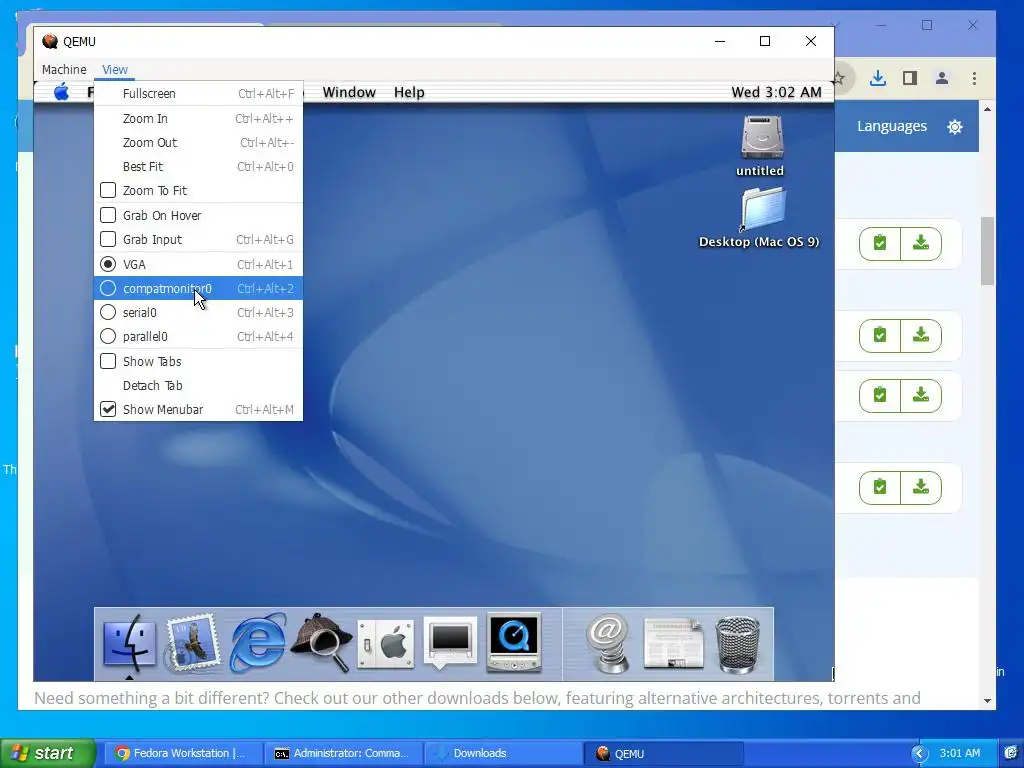Switch to Administrator Command Prompt taskbar button

[344, 753]
